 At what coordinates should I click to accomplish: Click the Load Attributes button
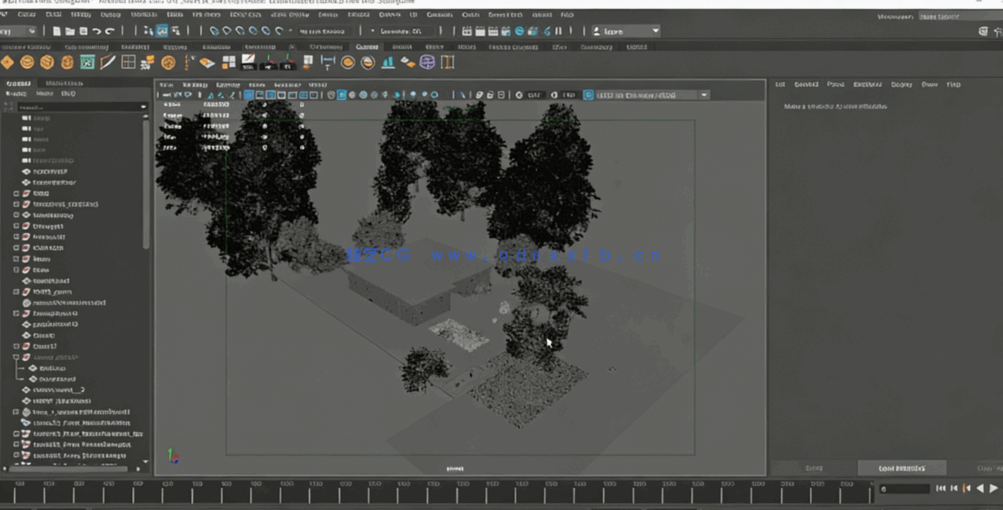(901, 468)
